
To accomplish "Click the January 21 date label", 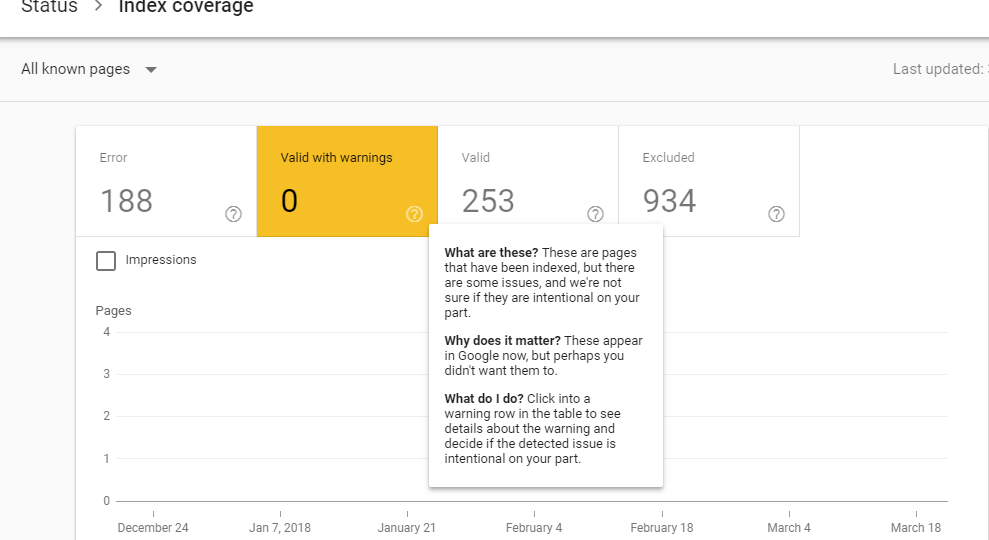I will click(407, 527).
